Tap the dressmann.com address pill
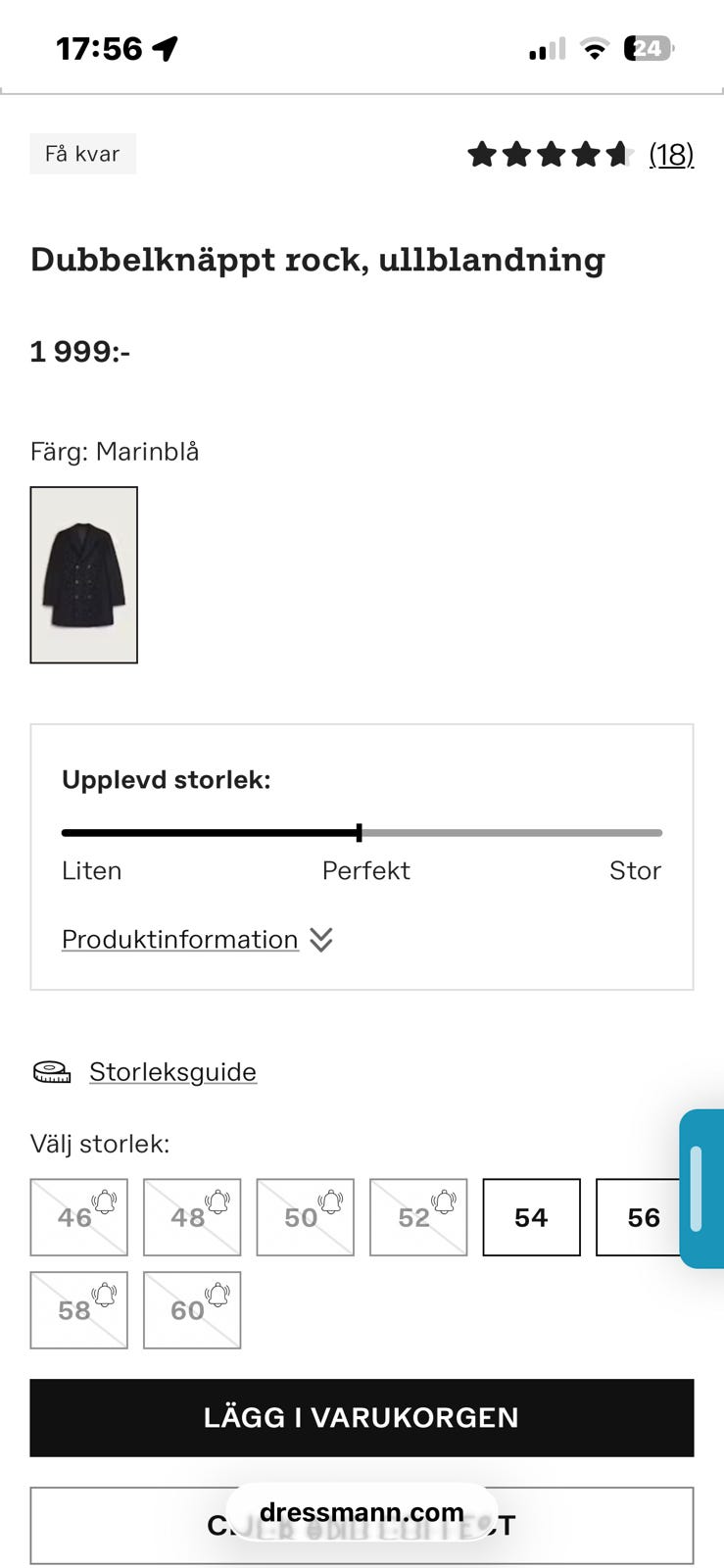Image resolution: width=724 pixels, height=1568 pixels. click(x=362, y=1512)
